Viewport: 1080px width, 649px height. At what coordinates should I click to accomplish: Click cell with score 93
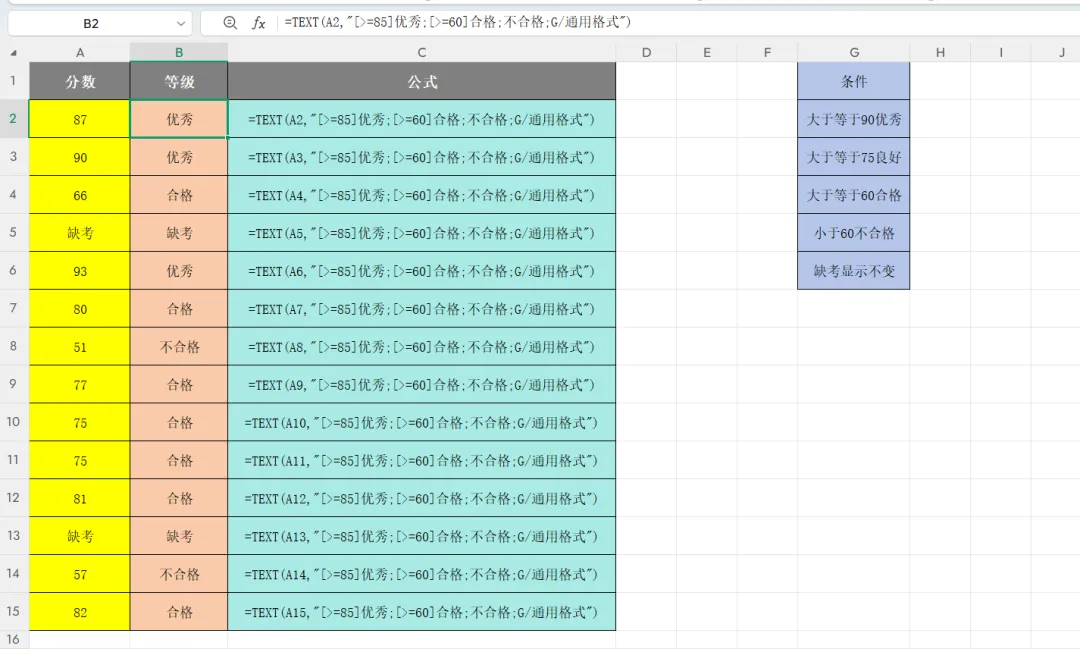80,271
